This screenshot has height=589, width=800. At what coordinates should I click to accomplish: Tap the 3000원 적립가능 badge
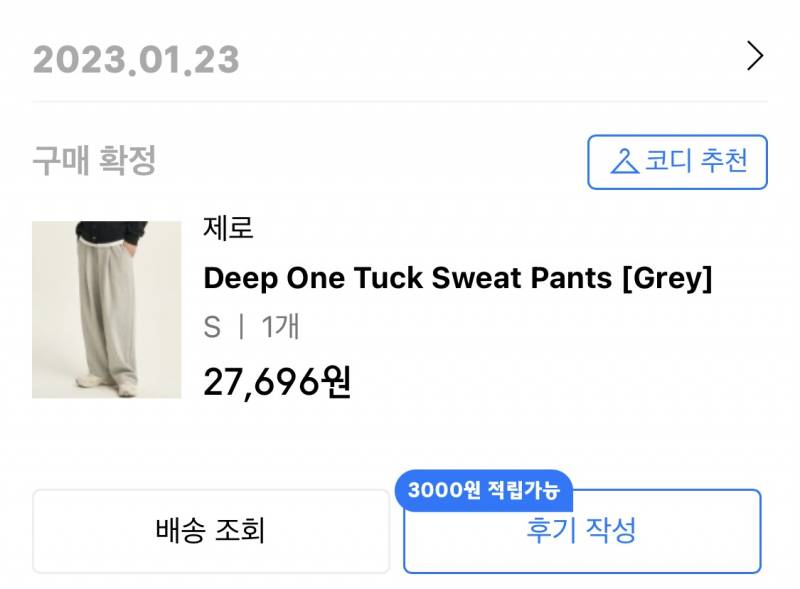click(x=485, y=490)
